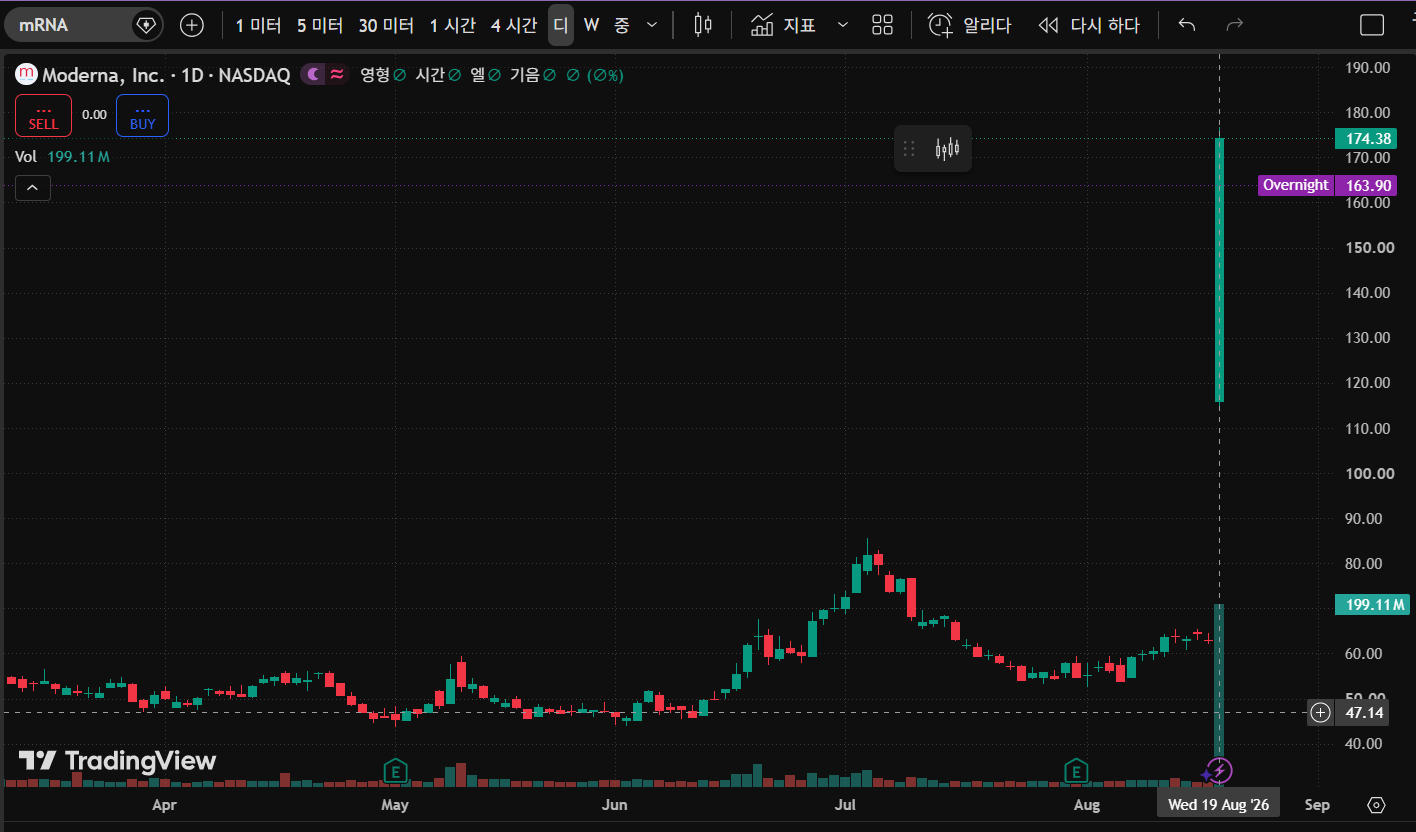This screenshot has height=832, width=1416.
Task: Select the 1 미터 interval
Action: pyautogui.click(x=258, y=25)
